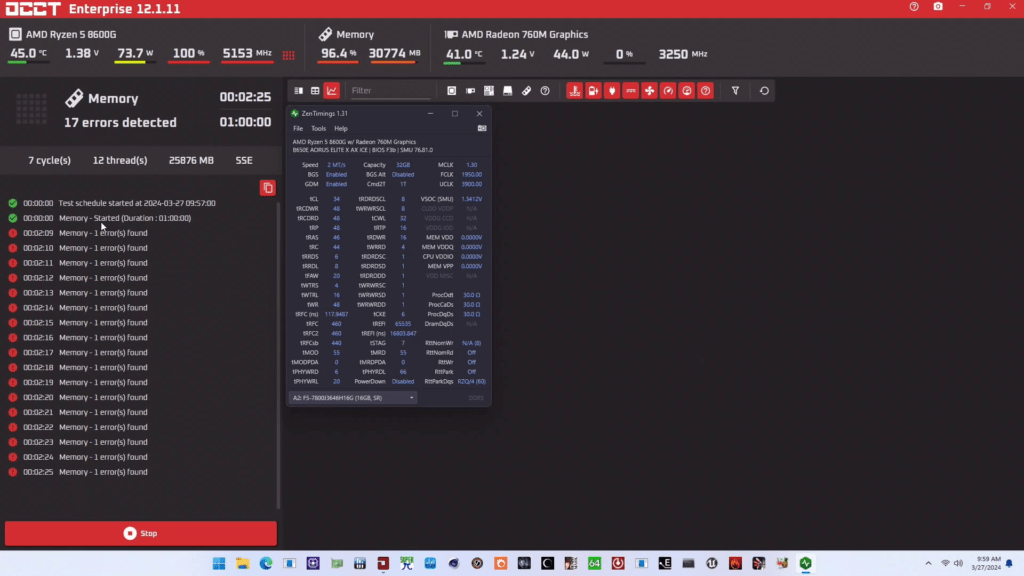The width and height of the screenshot is (1024, 576).
Task: Show motherboard sensors icon in toolbar
Action: pos(488,91)
